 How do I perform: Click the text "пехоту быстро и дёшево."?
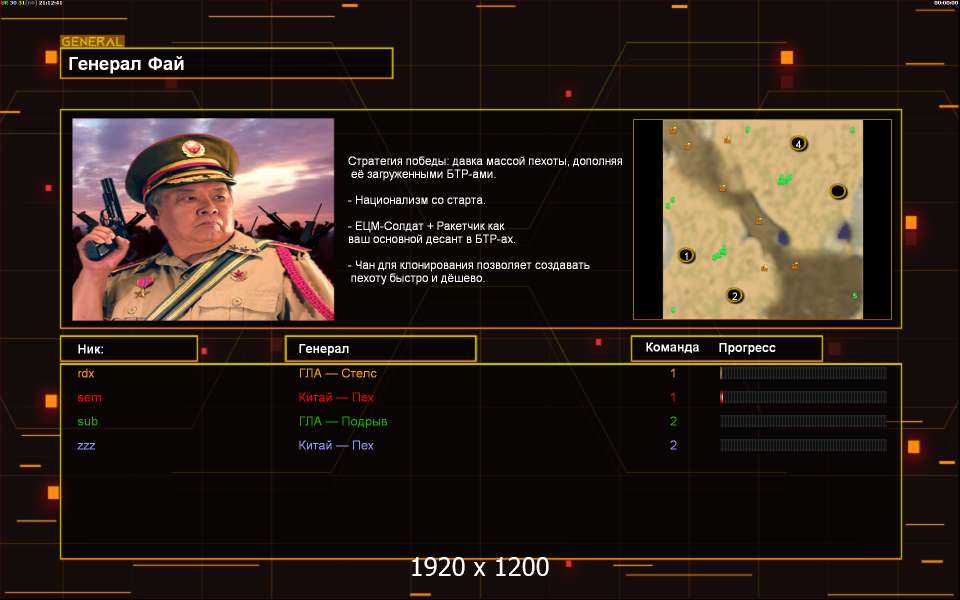(418, 278)
